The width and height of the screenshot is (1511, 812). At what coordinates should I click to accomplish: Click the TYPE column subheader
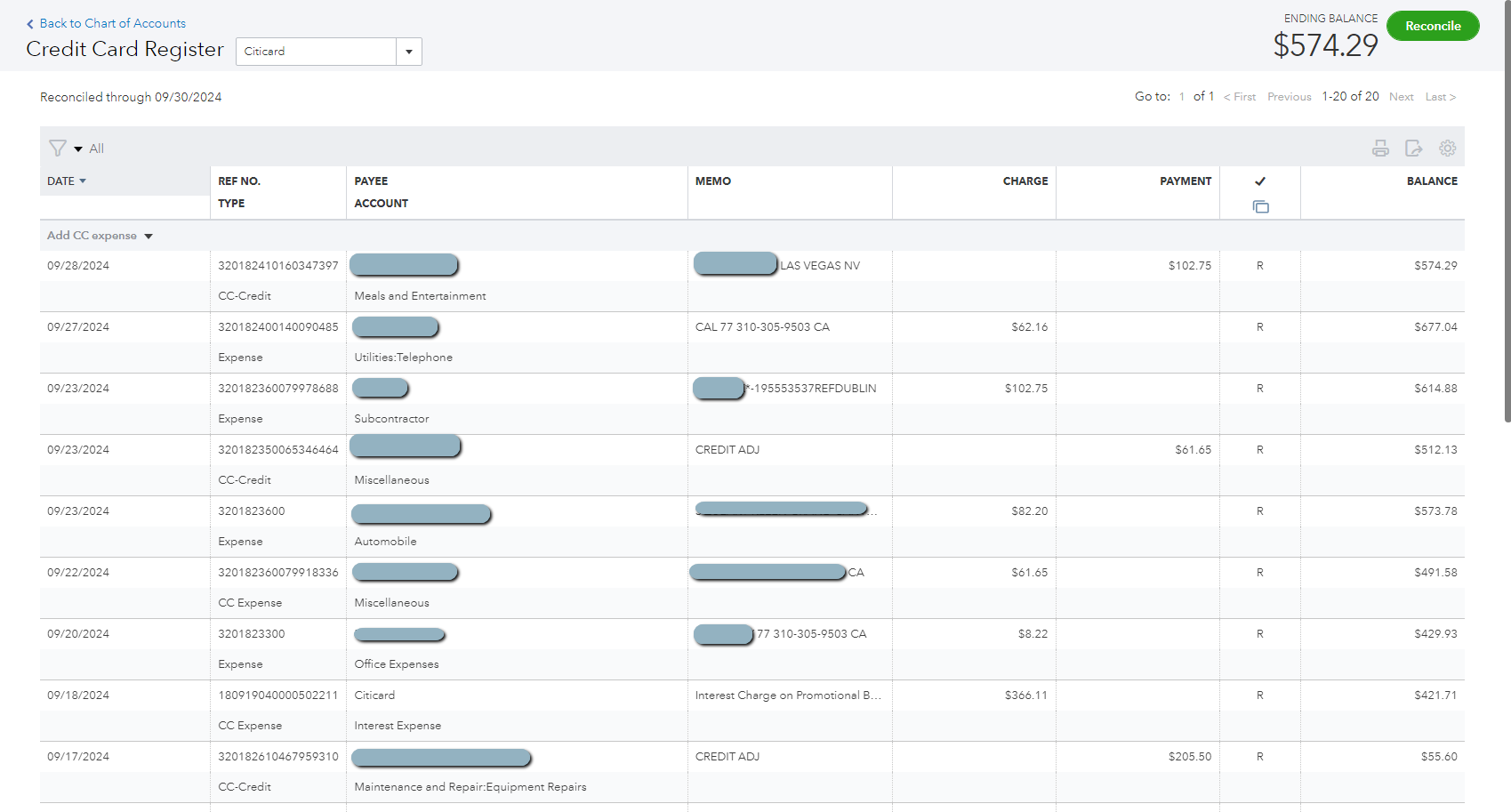tap(231, 204)
